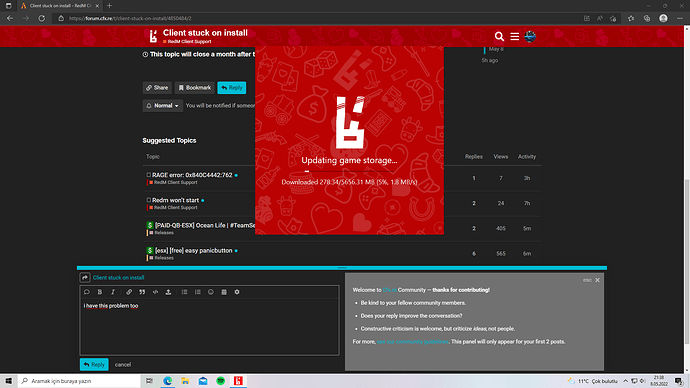Image resolution: width=690 pixels, height=388 pixels.
Task: Click the upload icon in editor toolbar
Action: point(168,292)
